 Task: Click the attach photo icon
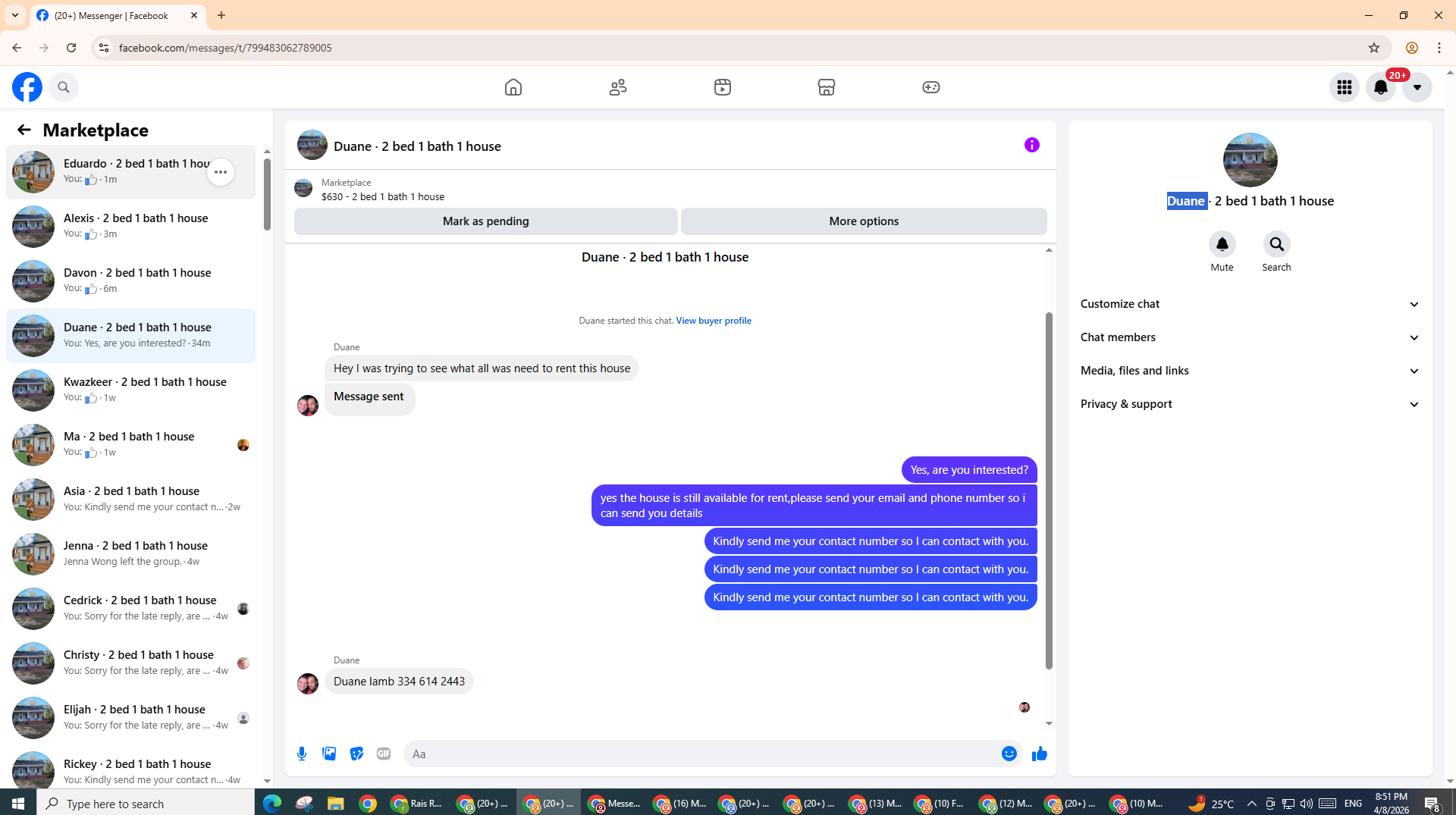(329, 754)
